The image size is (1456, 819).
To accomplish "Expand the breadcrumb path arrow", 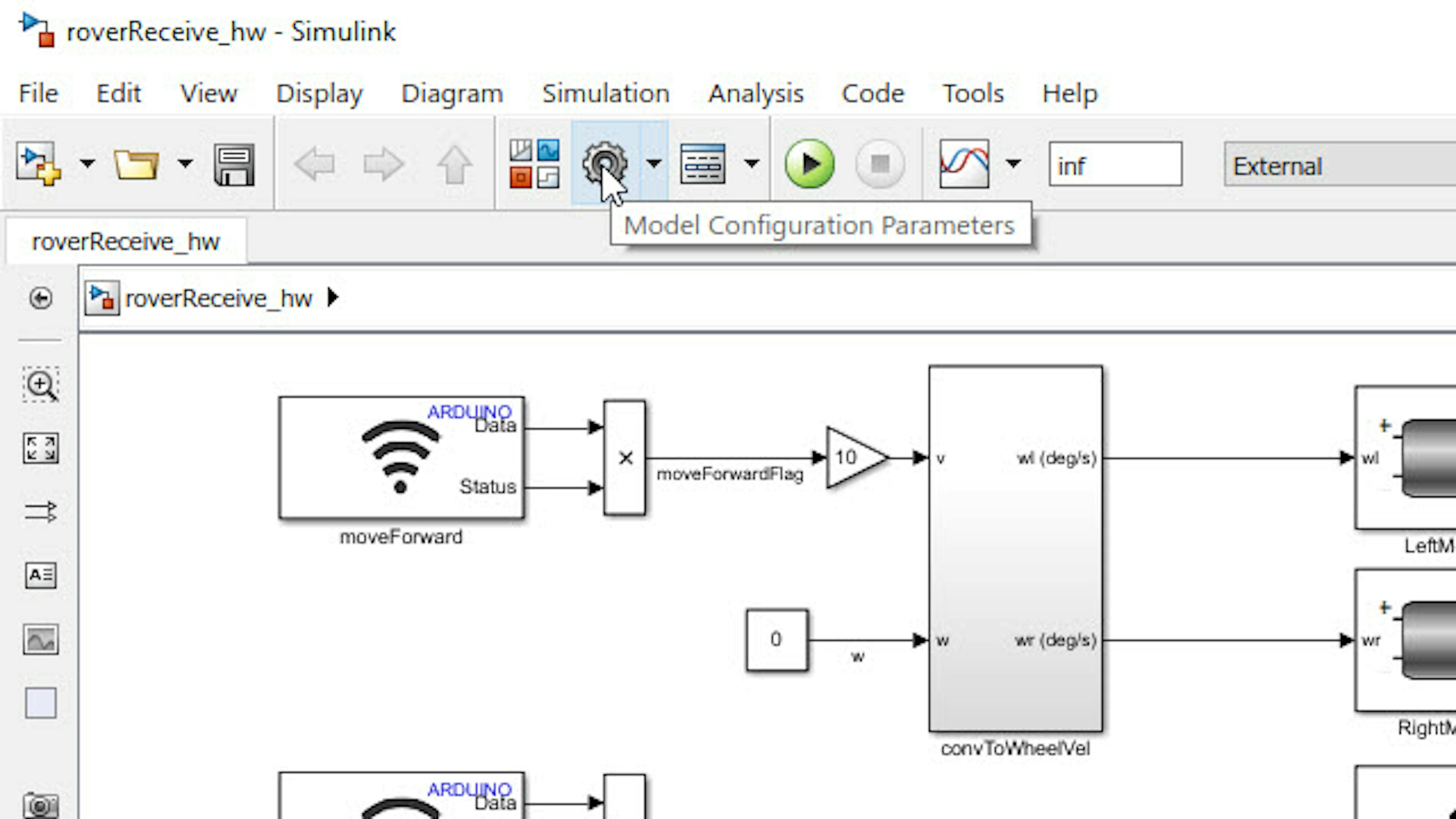I will pos(333,297).
